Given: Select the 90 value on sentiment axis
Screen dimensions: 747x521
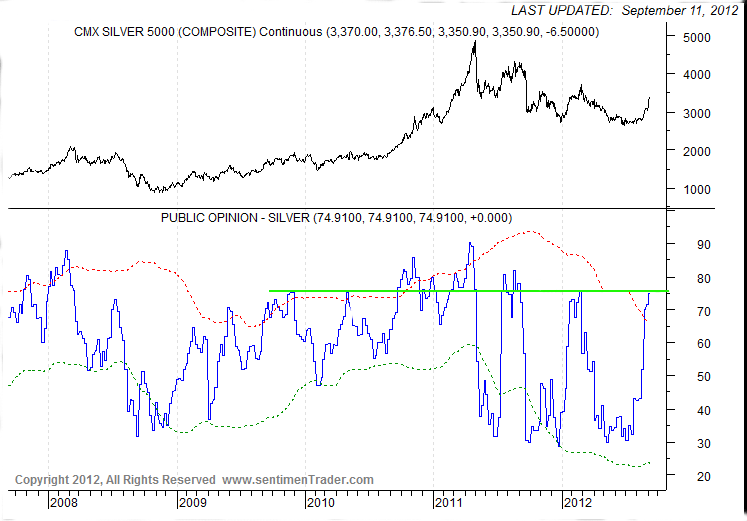Looking at the screenshot, I should point(690,245).
